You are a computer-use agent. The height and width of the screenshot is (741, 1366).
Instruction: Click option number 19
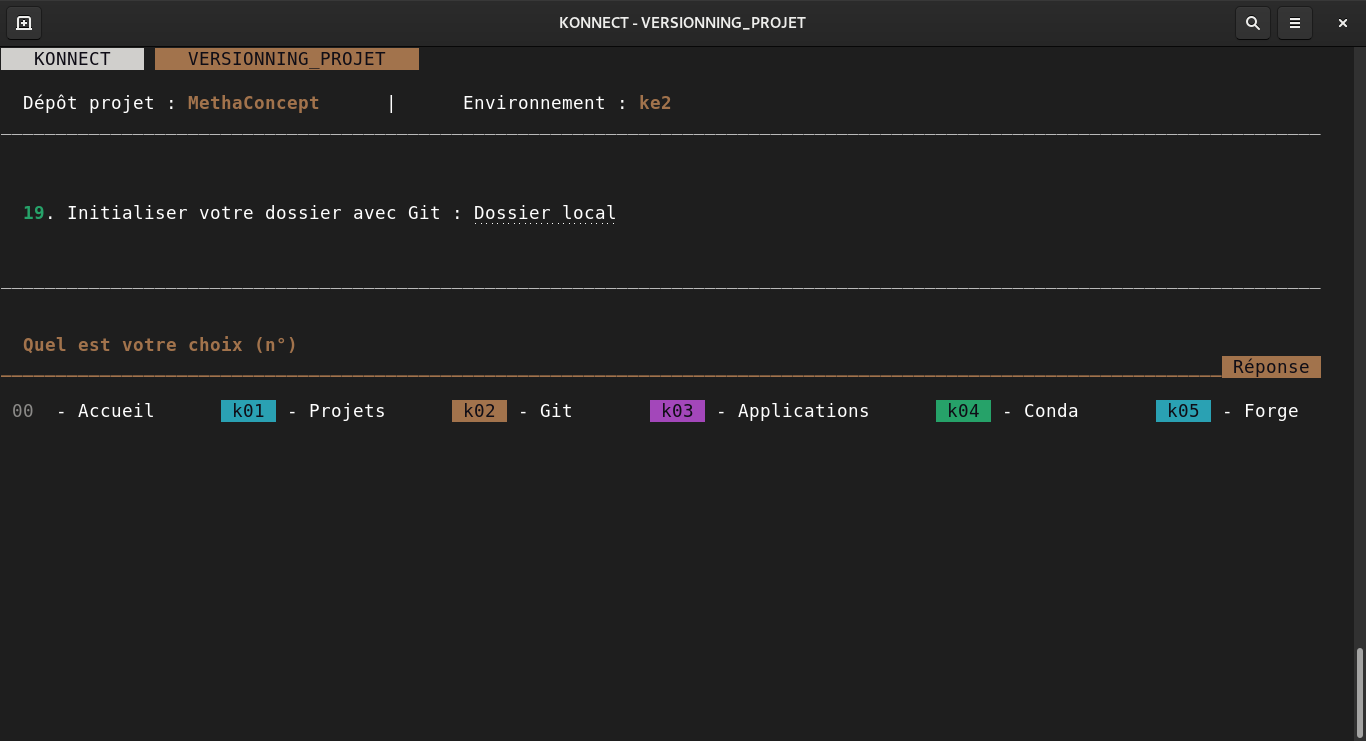tap(33, 213)
